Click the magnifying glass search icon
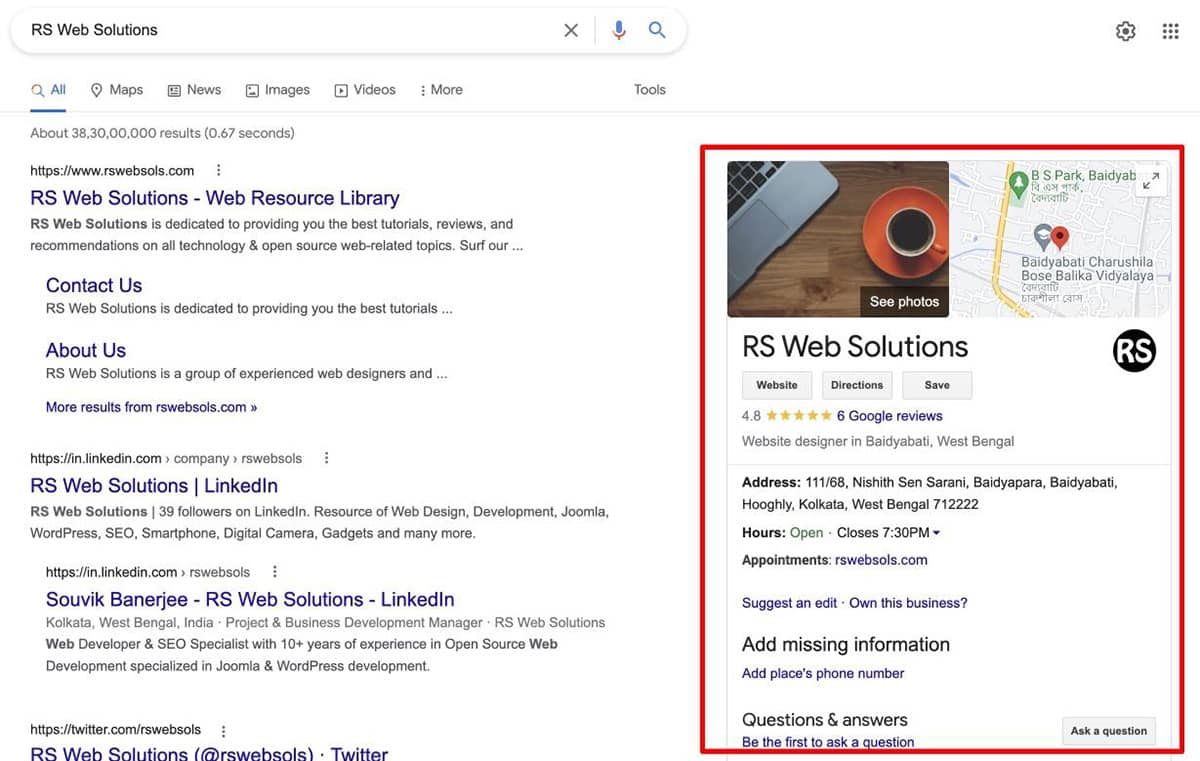 coord(657,30)
